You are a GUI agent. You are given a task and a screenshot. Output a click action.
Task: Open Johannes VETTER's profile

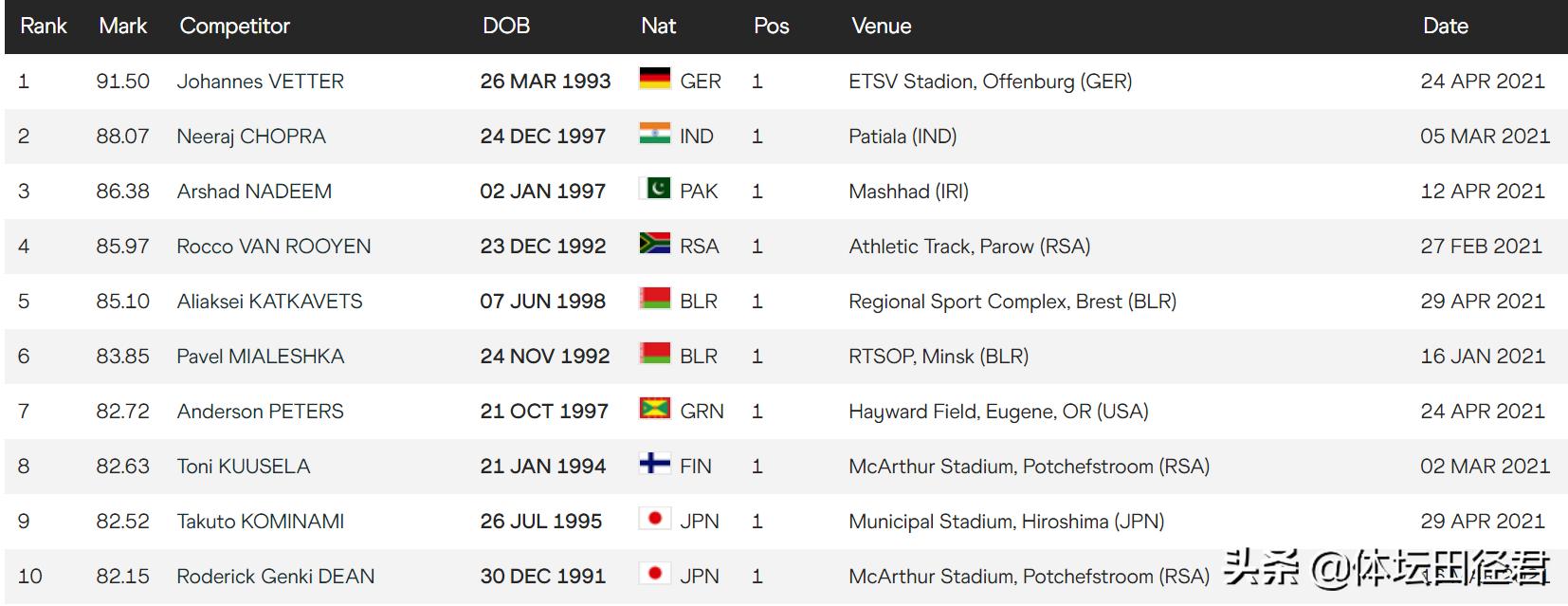(x=261, y=82)
